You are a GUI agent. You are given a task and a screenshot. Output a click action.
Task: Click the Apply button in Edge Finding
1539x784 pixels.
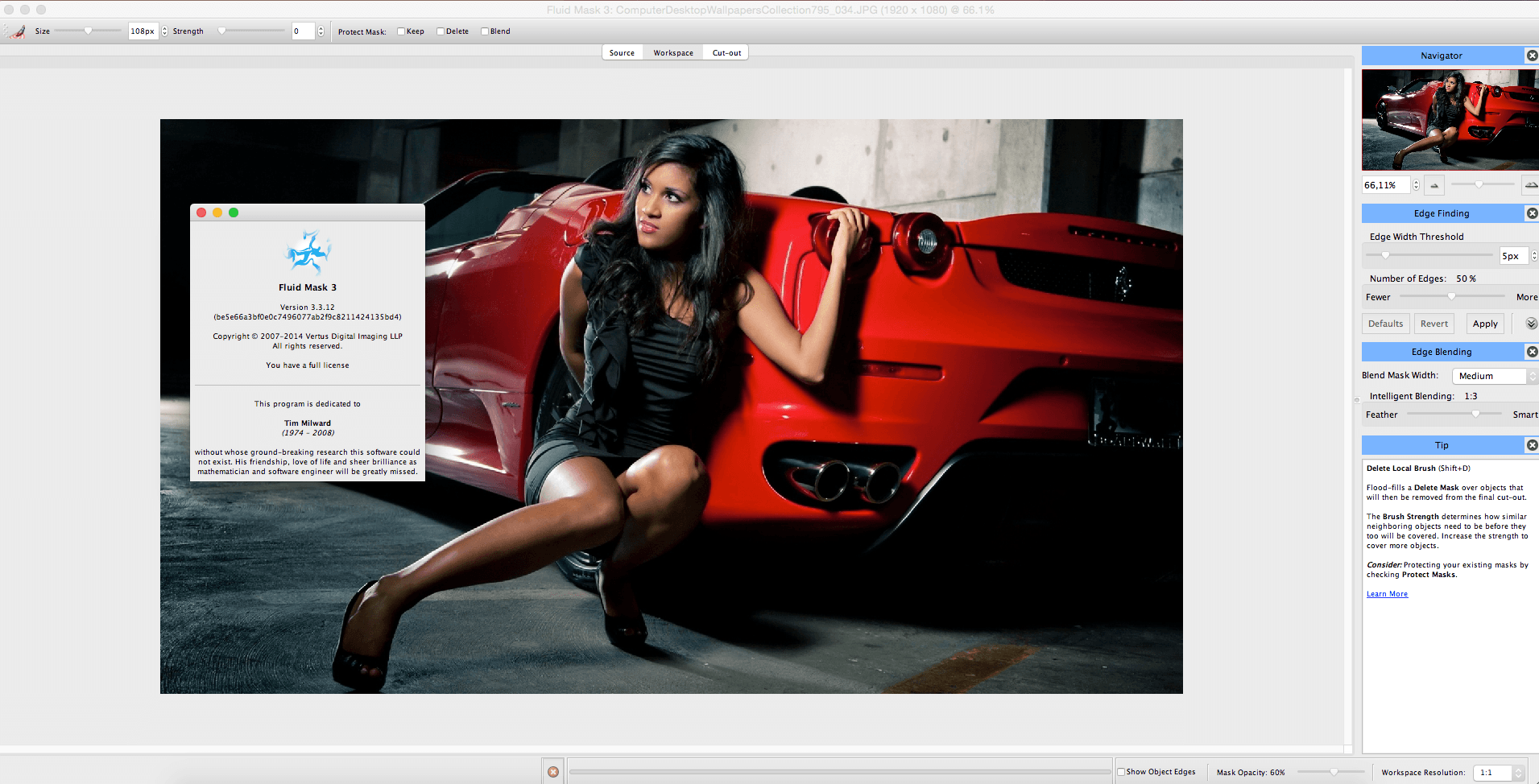[x=1485, y=324]
